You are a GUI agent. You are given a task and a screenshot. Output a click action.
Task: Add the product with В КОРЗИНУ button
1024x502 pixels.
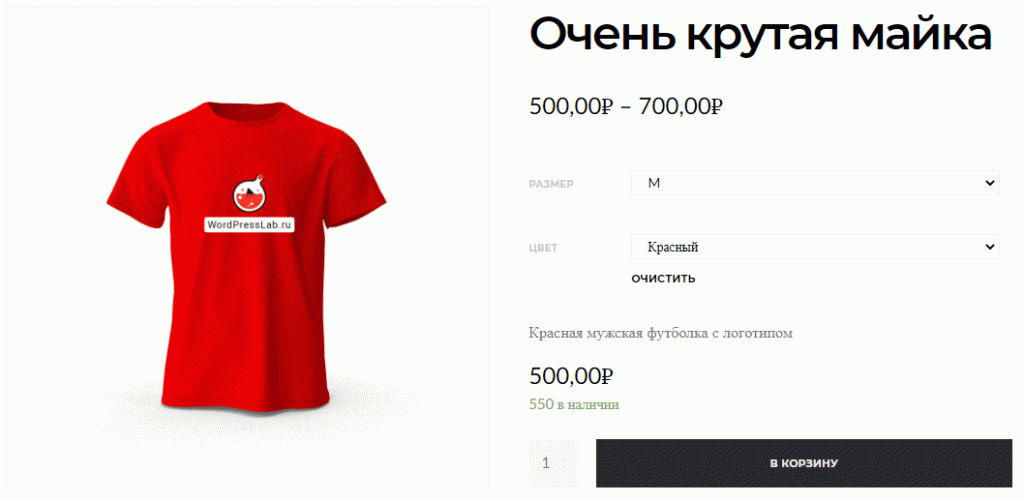click(x=803, y=463)
